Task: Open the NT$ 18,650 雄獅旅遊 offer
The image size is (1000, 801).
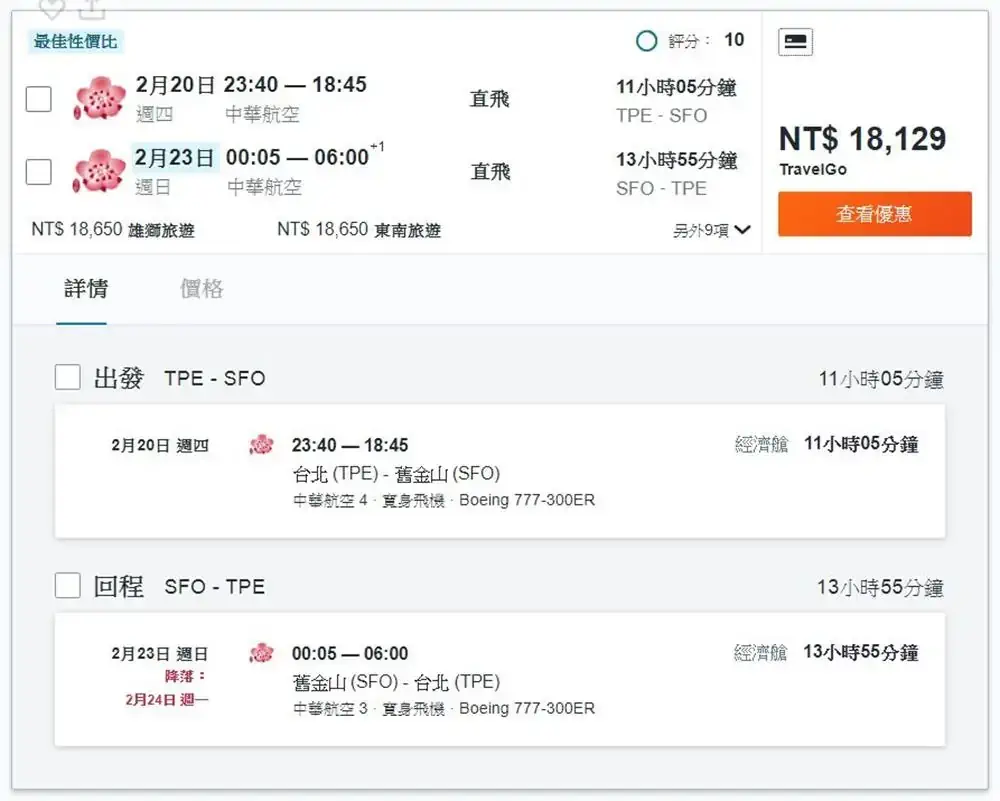Action: point(113,230)
